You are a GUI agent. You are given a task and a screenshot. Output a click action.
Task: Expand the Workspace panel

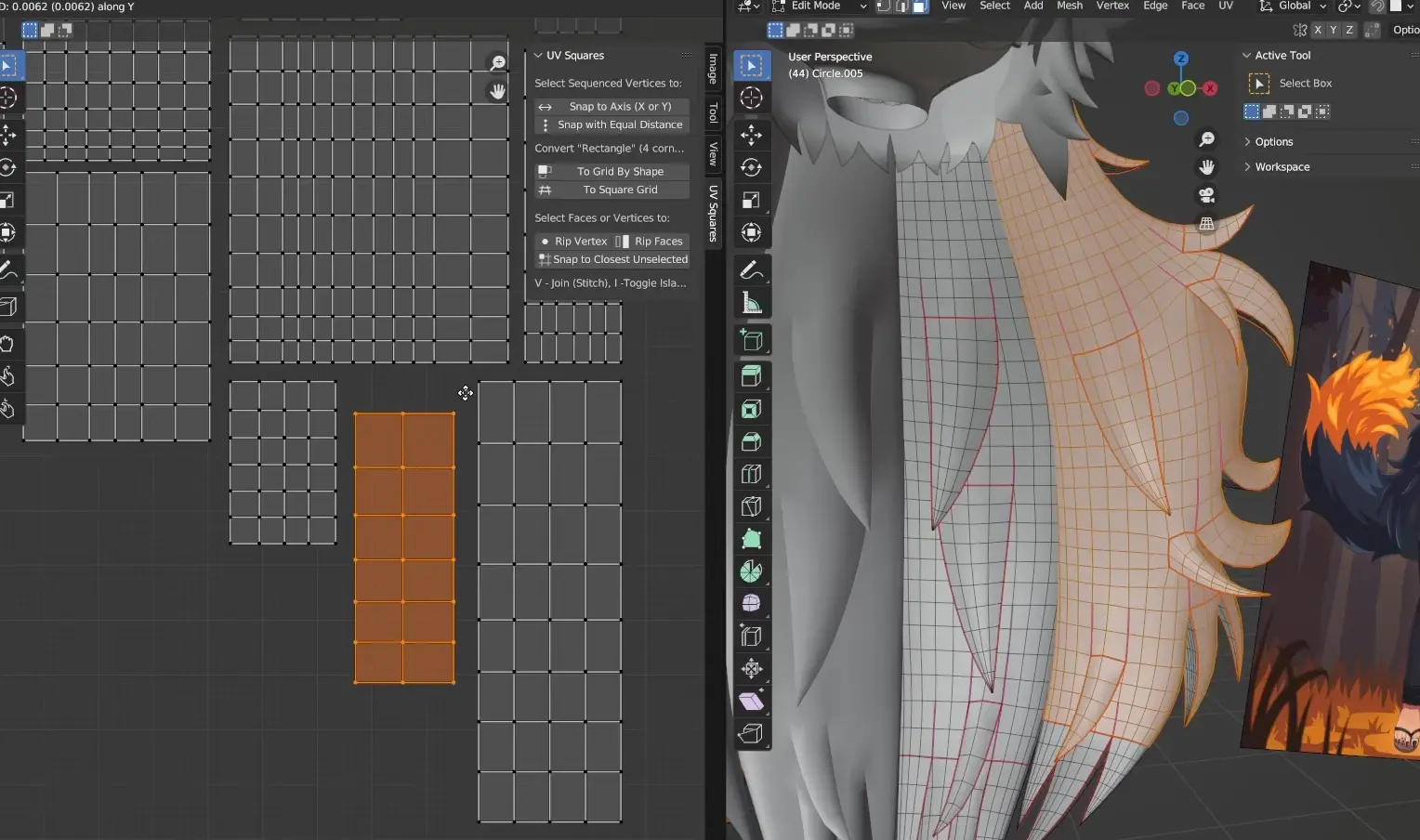click(1282, 167)
